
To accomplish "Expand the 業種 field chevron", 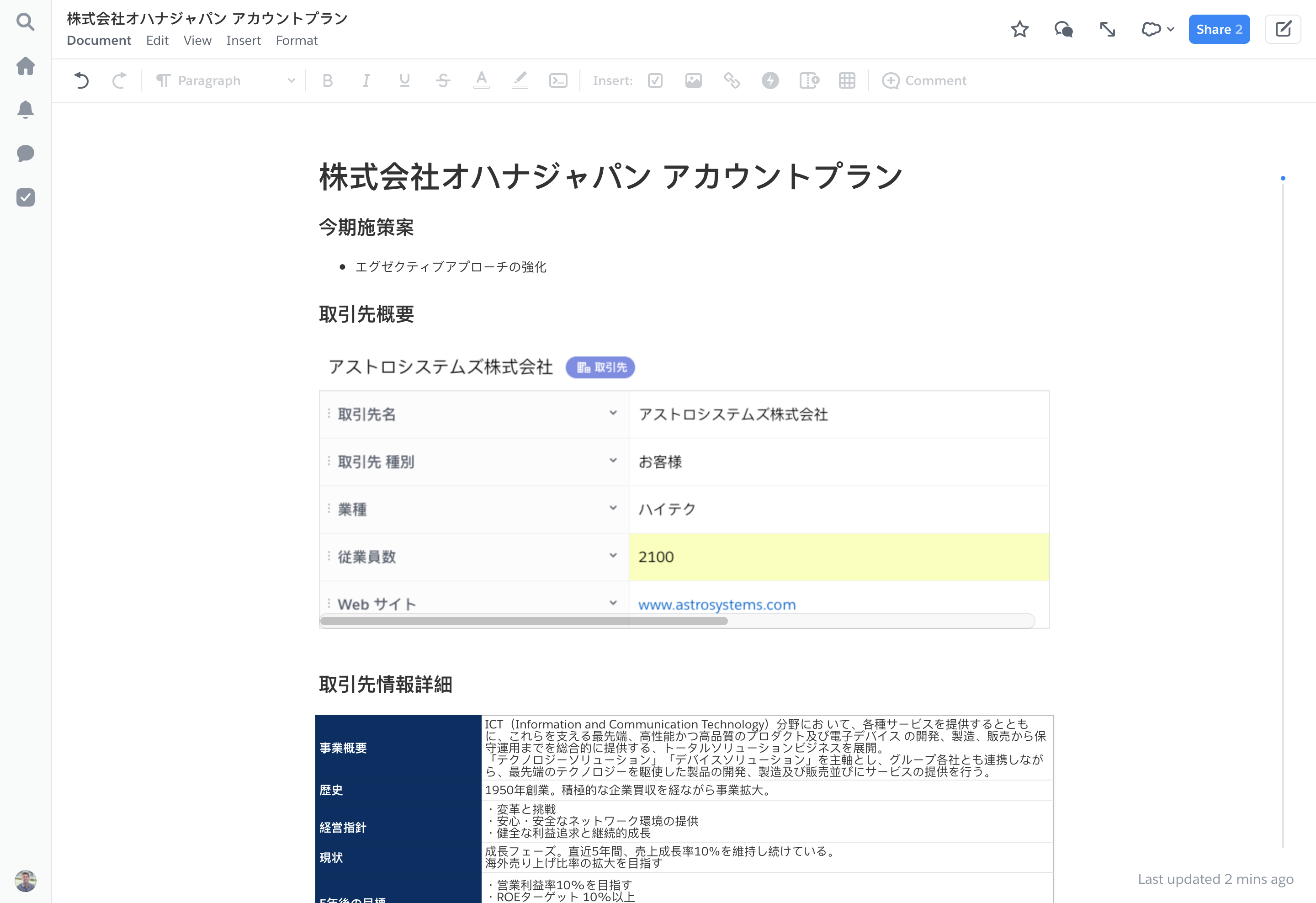I will (613, 509).
